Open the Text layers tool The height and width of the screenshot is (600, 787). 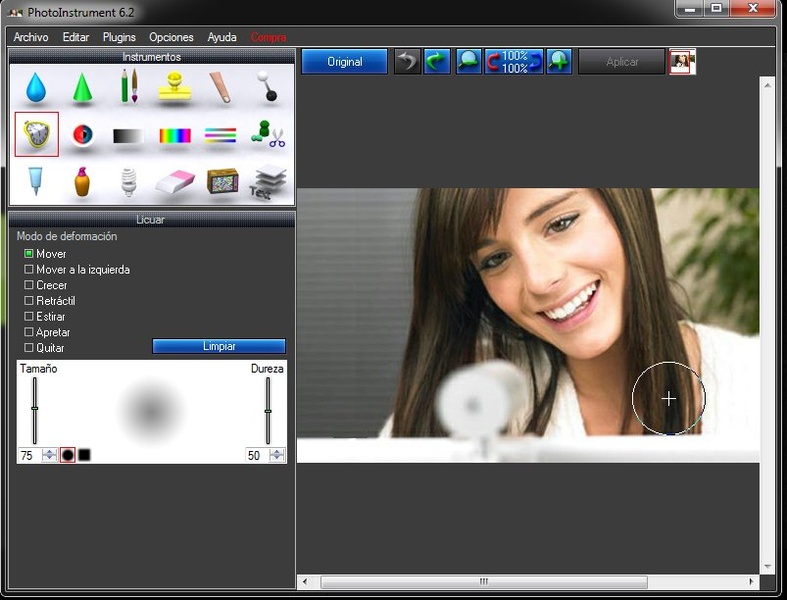(269, 182)
